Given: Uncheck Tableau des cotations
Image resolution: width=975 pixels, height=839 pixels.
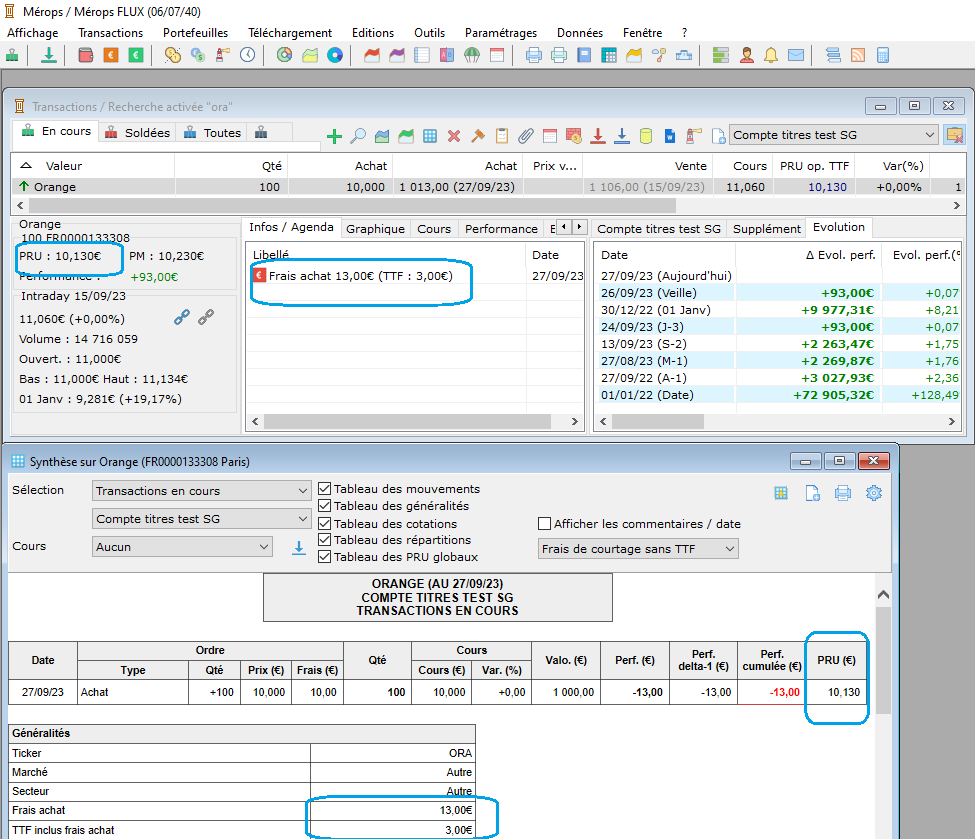Looking at the screenshot, I should (325, 524).
